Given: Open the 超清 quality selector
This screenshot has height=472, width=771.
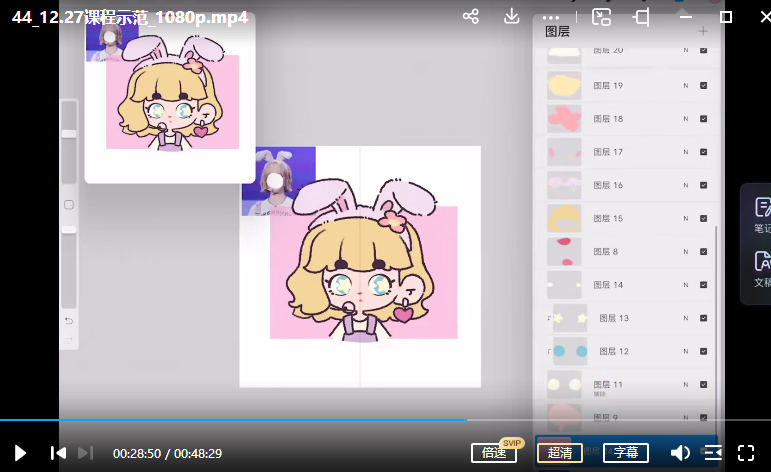Looking at the screenshot, I should pyautogui.click(x=560, y=453).
